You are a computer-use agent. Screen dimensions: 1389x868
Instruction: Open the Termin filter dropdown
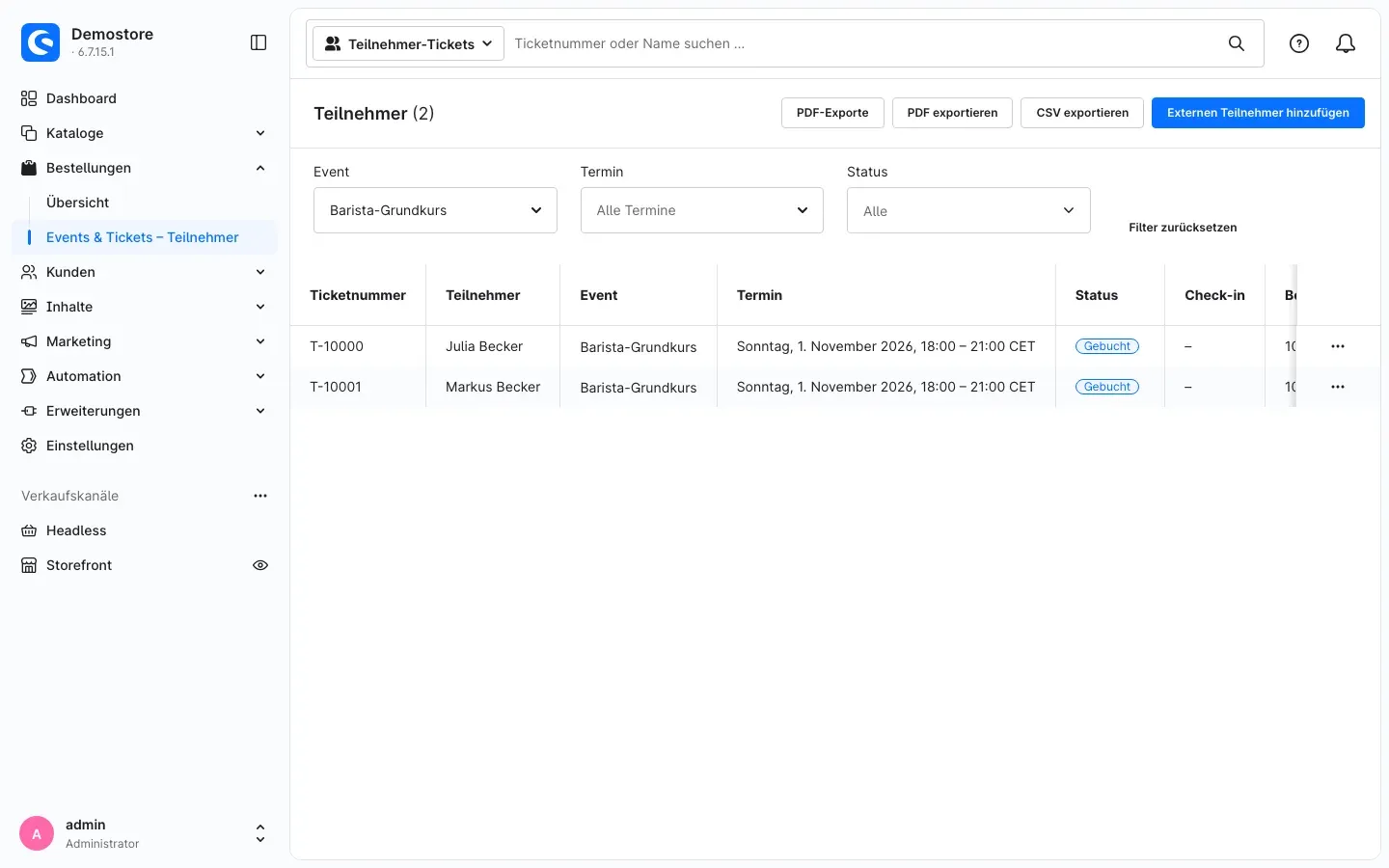click(702, 210)
